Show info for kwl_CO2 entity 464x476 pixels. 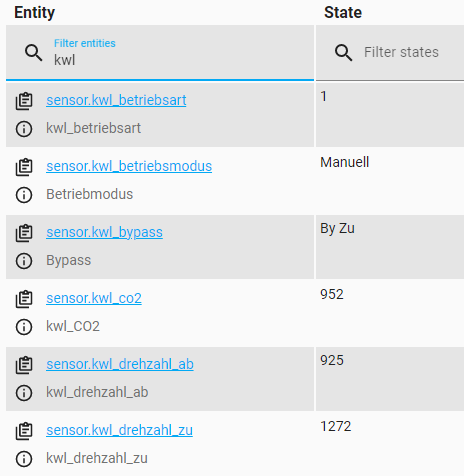click(x=24, y=327)
